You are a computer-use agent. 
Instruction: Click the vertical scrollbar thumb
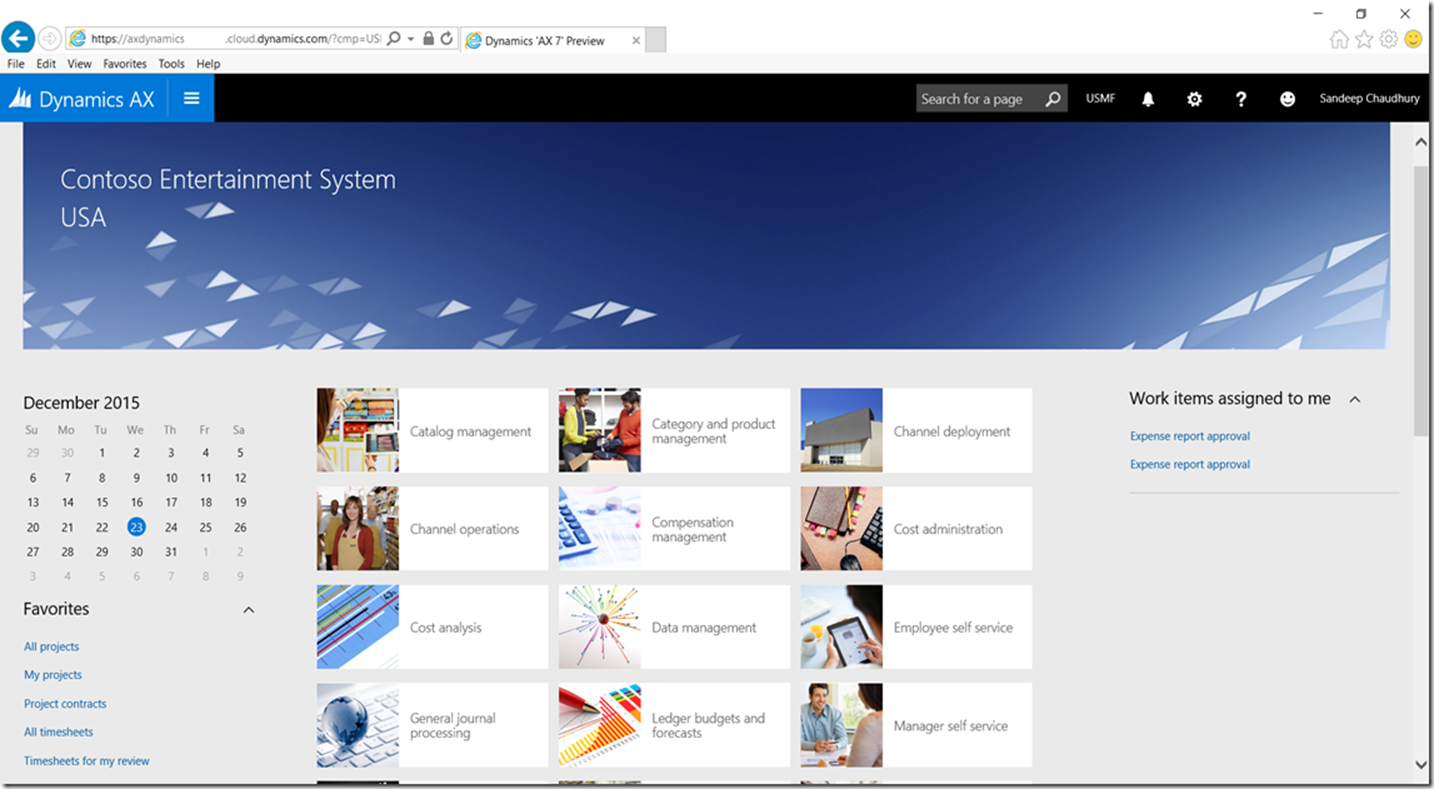pyautogui.click(x=1421, y=300)
